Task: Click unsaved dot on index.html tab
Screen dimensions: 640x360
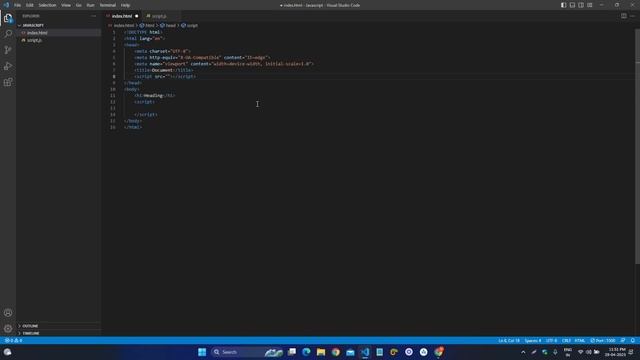Action: pyautogui.click(x=137, y=16)
